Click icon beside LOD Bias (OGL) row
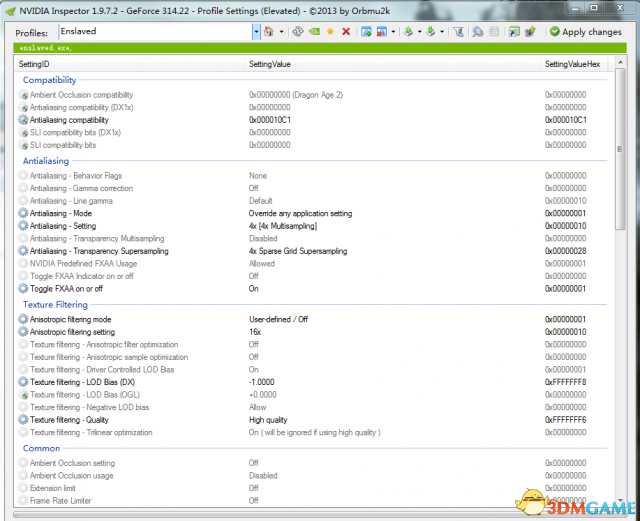640x521 pixels. click(x=24, y=395)
